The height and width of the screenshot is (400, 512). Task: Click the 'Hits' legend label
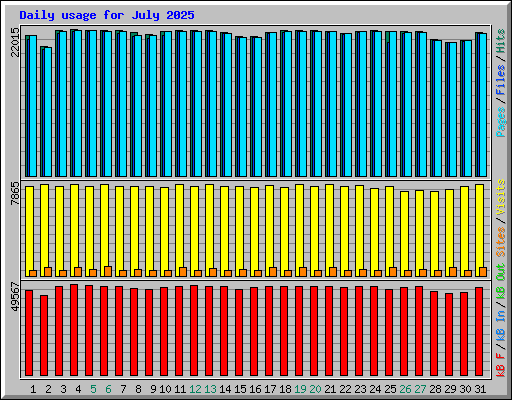point(501,41)
